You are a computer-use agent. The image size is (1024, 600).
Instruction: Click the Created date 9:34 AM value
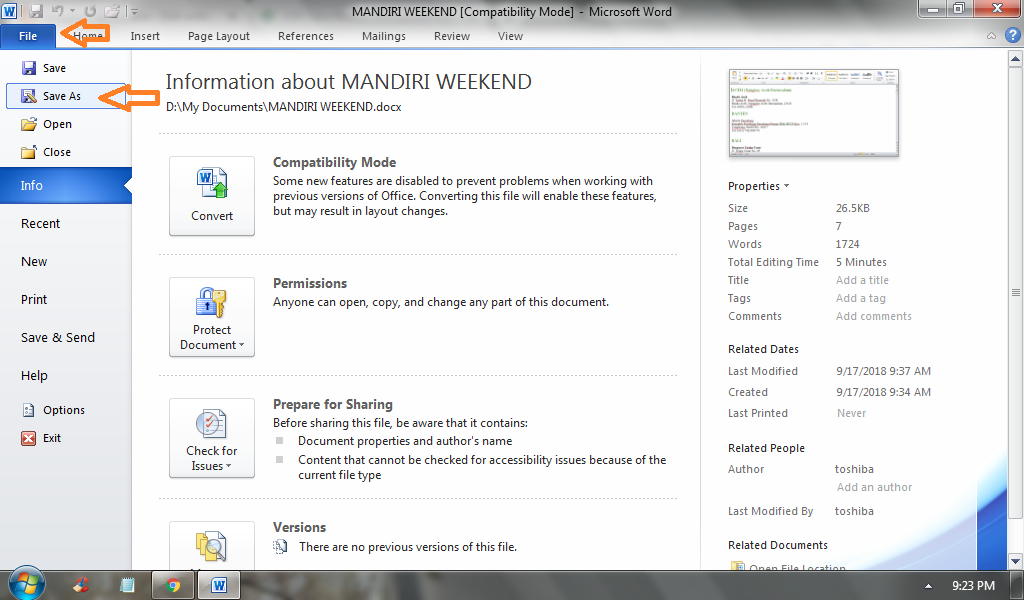tap(884, 392)
